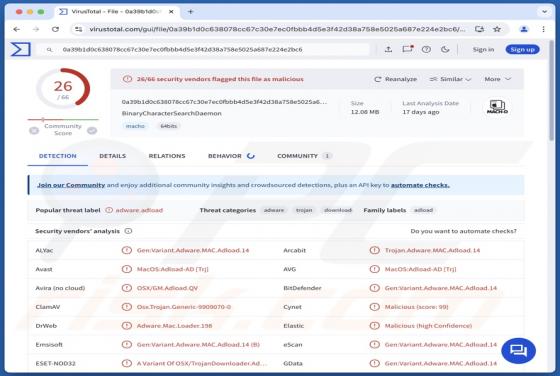Image resolution: width=560 pixels, height=376 pixels.
Task: Click info icon beside Popular threat label
Action: coord(109,210)
